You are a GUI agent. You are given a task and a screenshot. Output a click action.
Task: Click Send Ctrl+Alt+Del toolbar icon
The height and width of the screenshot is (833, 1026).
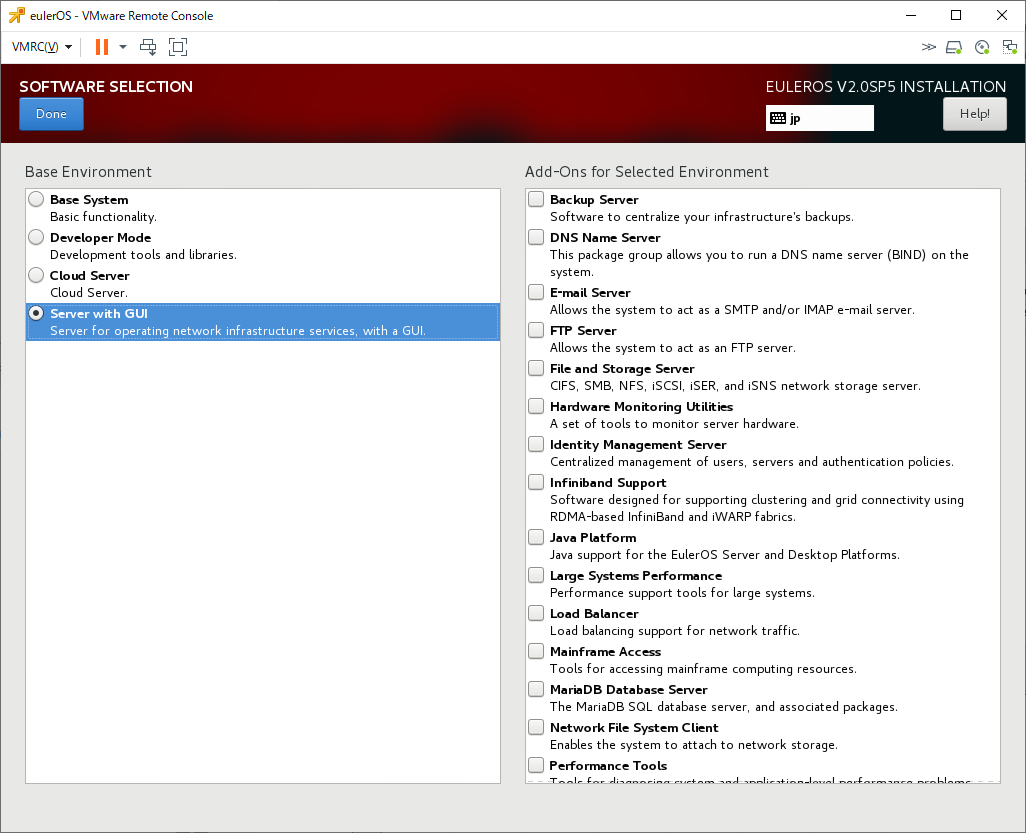(x=148, y=47)
